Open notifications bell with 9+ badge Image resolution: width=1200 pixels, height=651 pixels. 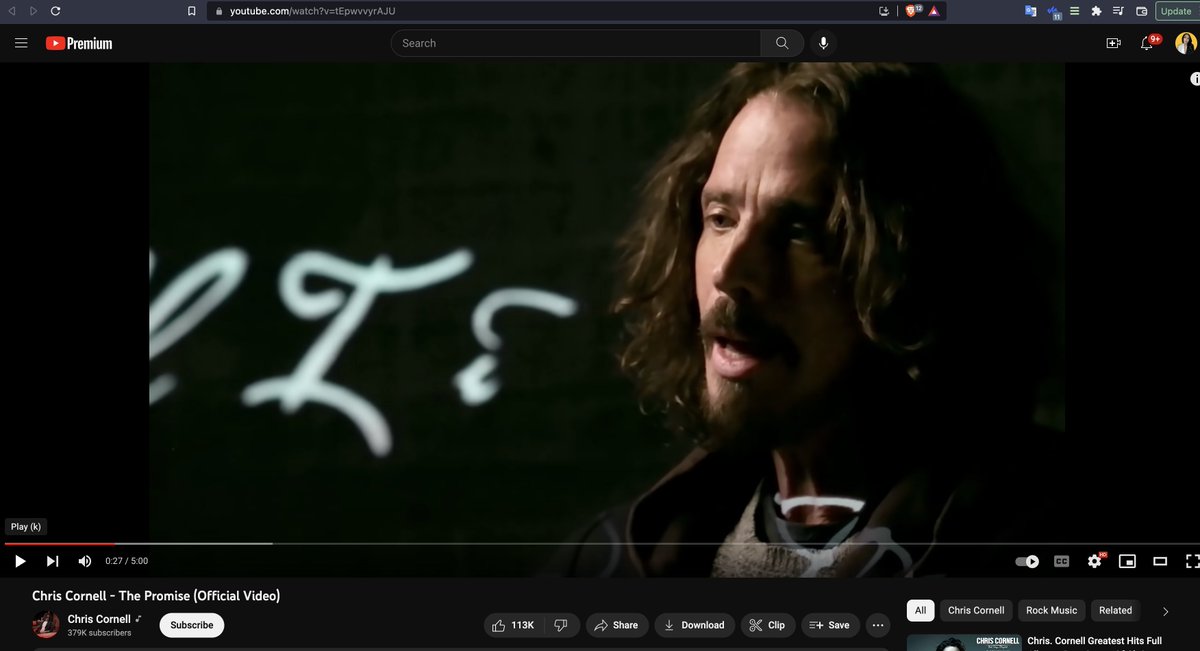click(1148, 43)
